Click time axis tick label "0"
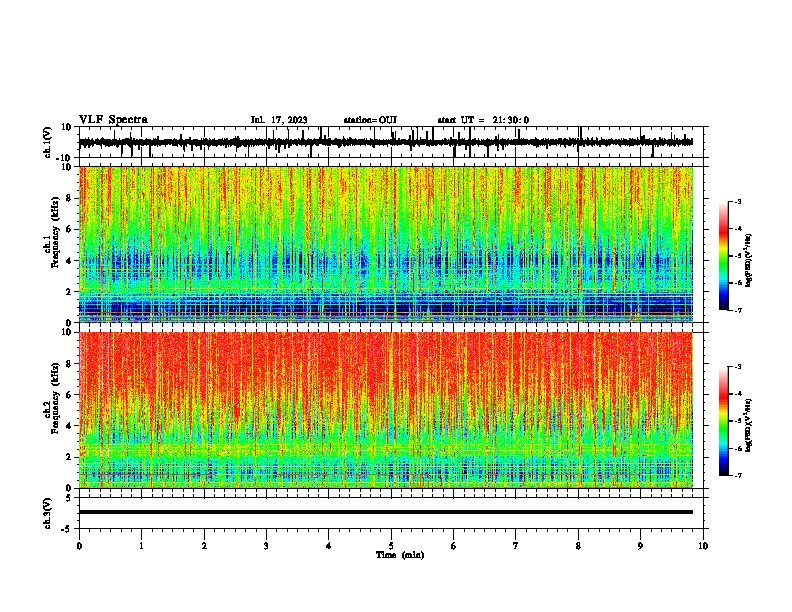Image resolution: width=792 pixels, height=612 pixels. coord(79,546)
